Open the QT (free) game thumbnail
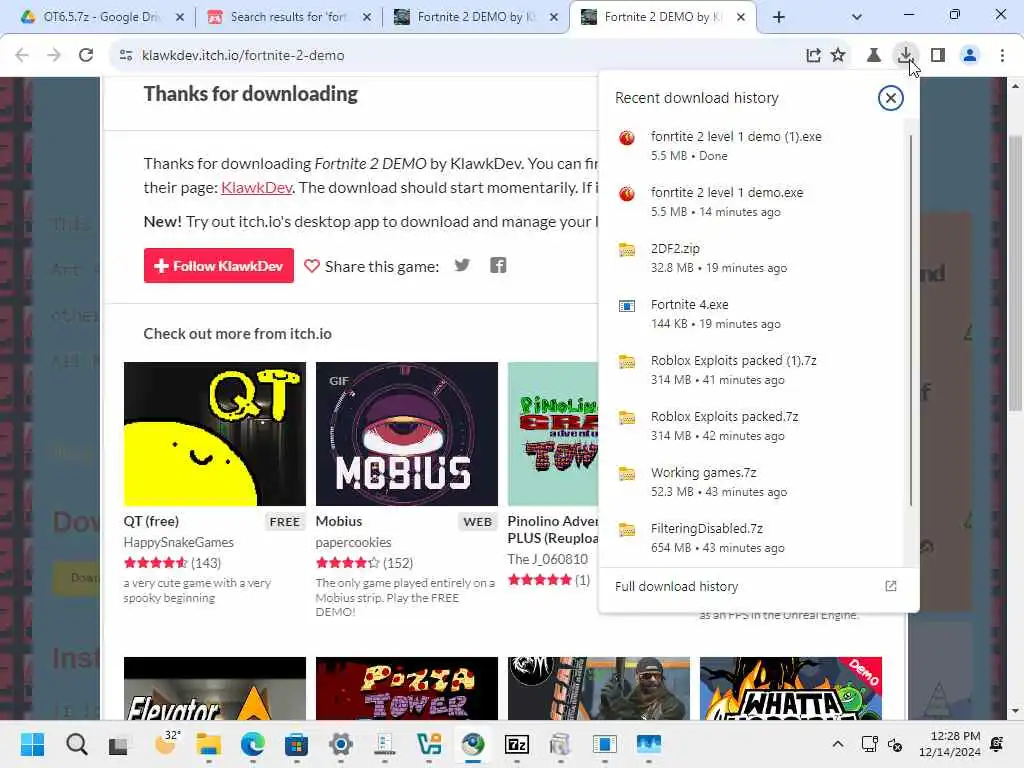 (x=215, y=434)
